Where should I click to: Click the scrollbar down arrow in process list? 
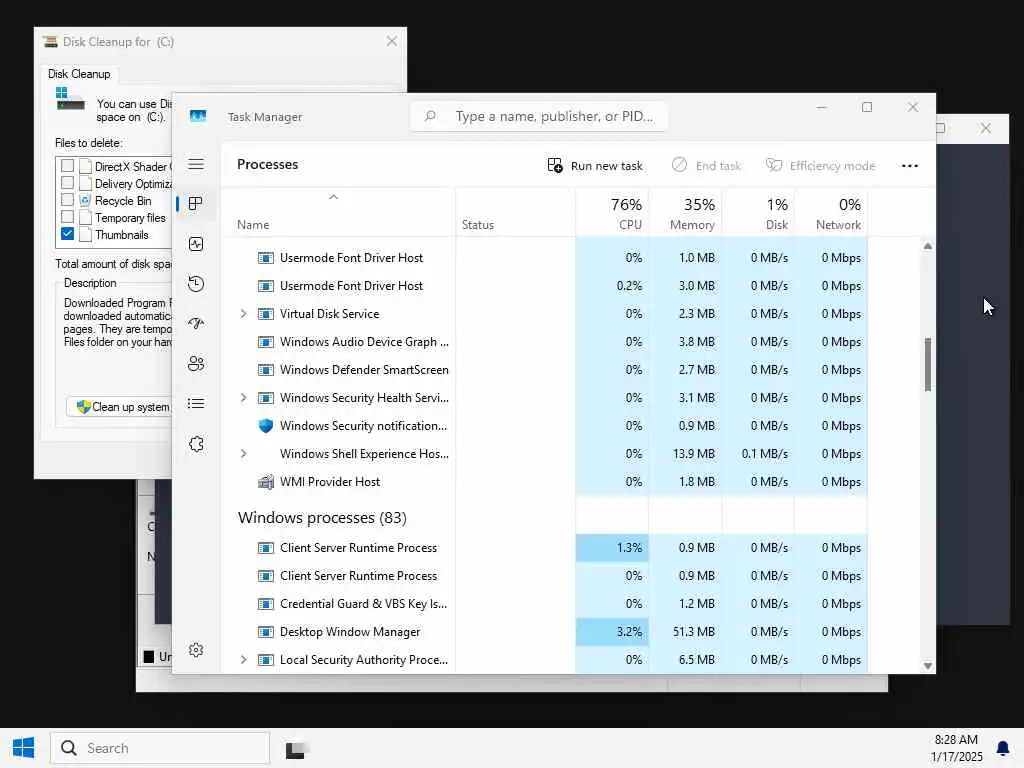coord(927,666)
